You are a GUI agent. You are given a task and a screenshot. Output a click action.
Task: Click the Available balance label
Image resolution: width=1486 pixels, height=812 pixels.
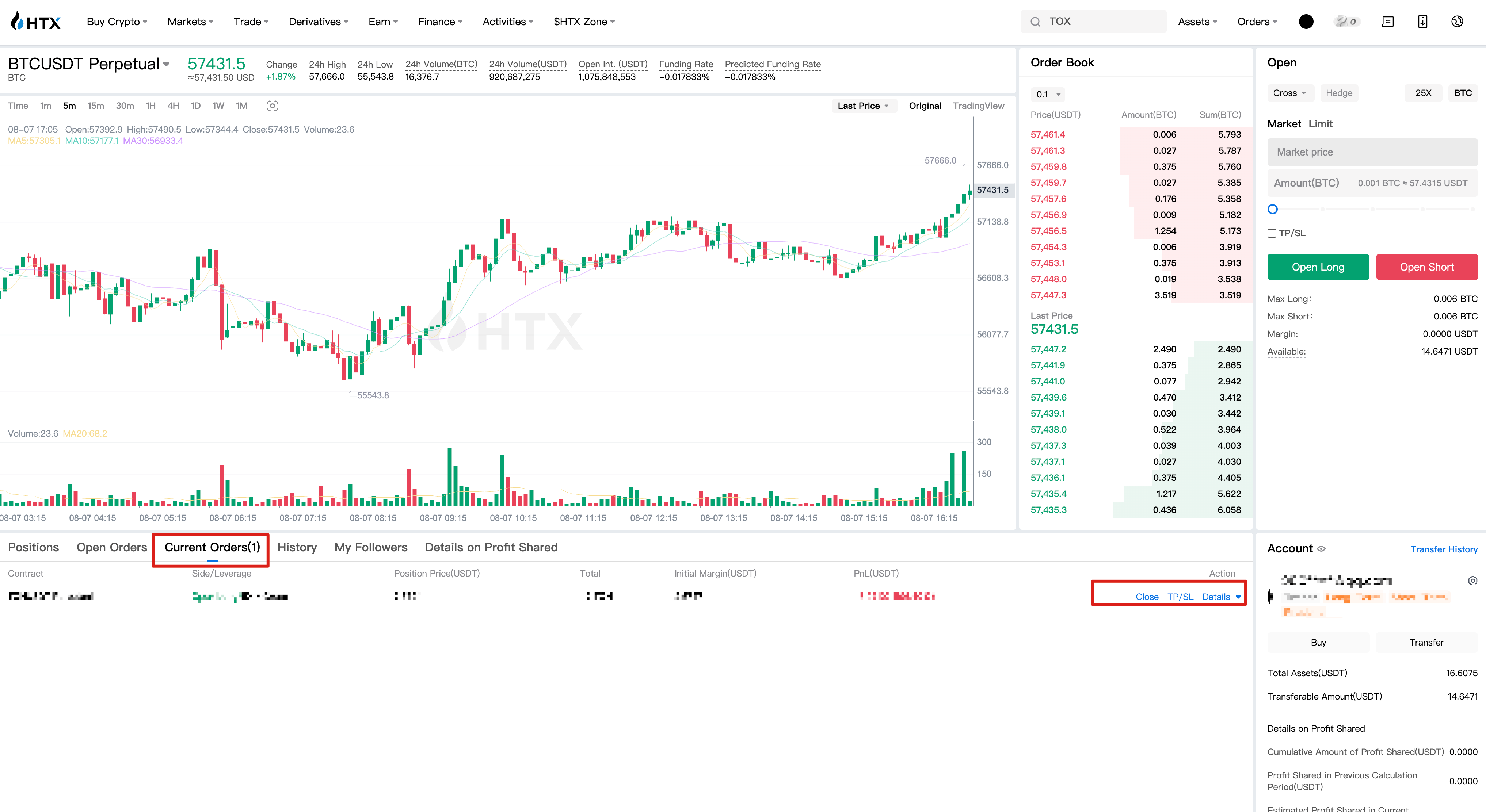tap(1287, 351)
